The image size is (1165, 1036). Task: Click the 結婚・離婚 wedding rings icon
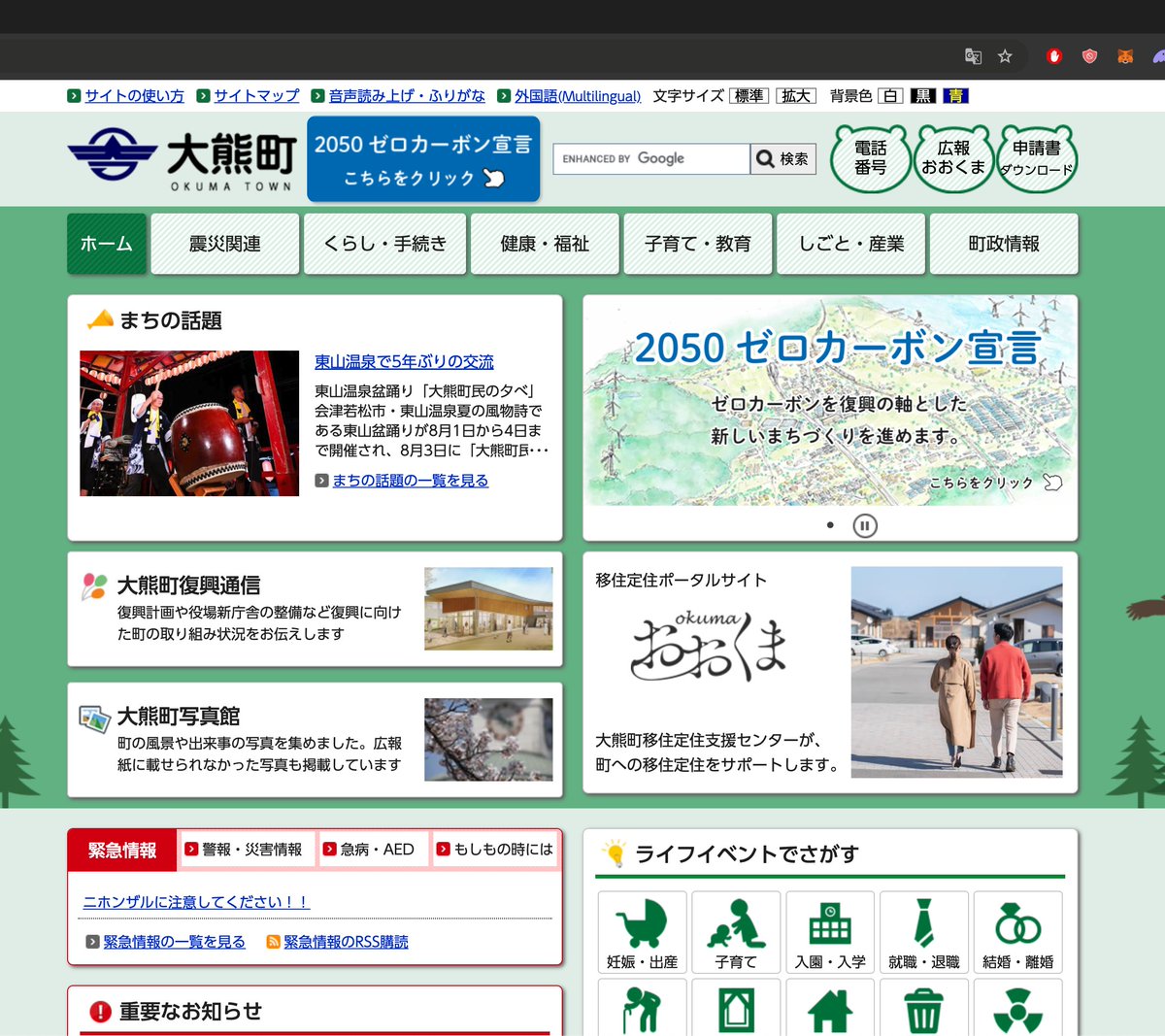click(1018, 931)
